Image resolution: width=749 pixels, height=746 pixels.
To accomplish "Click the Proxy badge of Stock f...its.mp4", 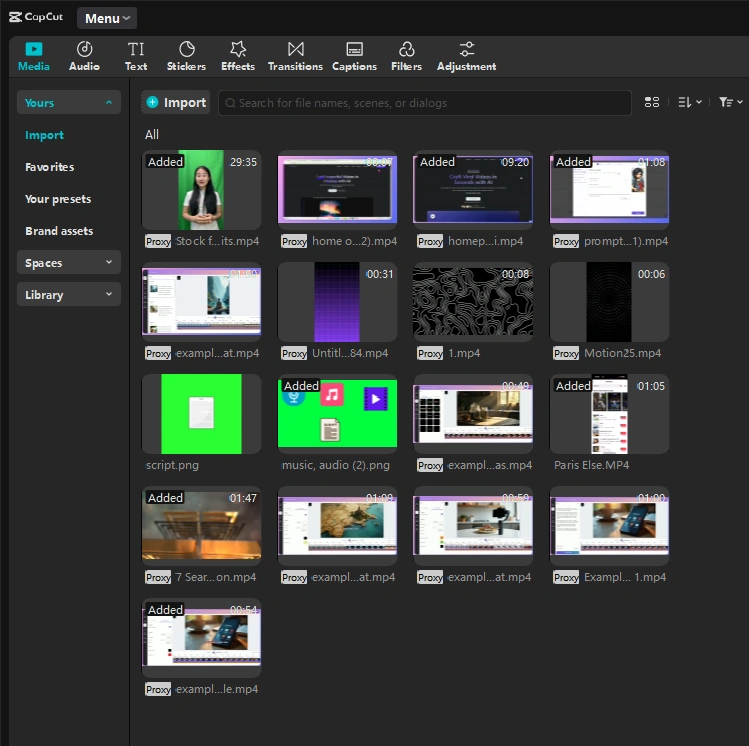I will pos(158,241).
